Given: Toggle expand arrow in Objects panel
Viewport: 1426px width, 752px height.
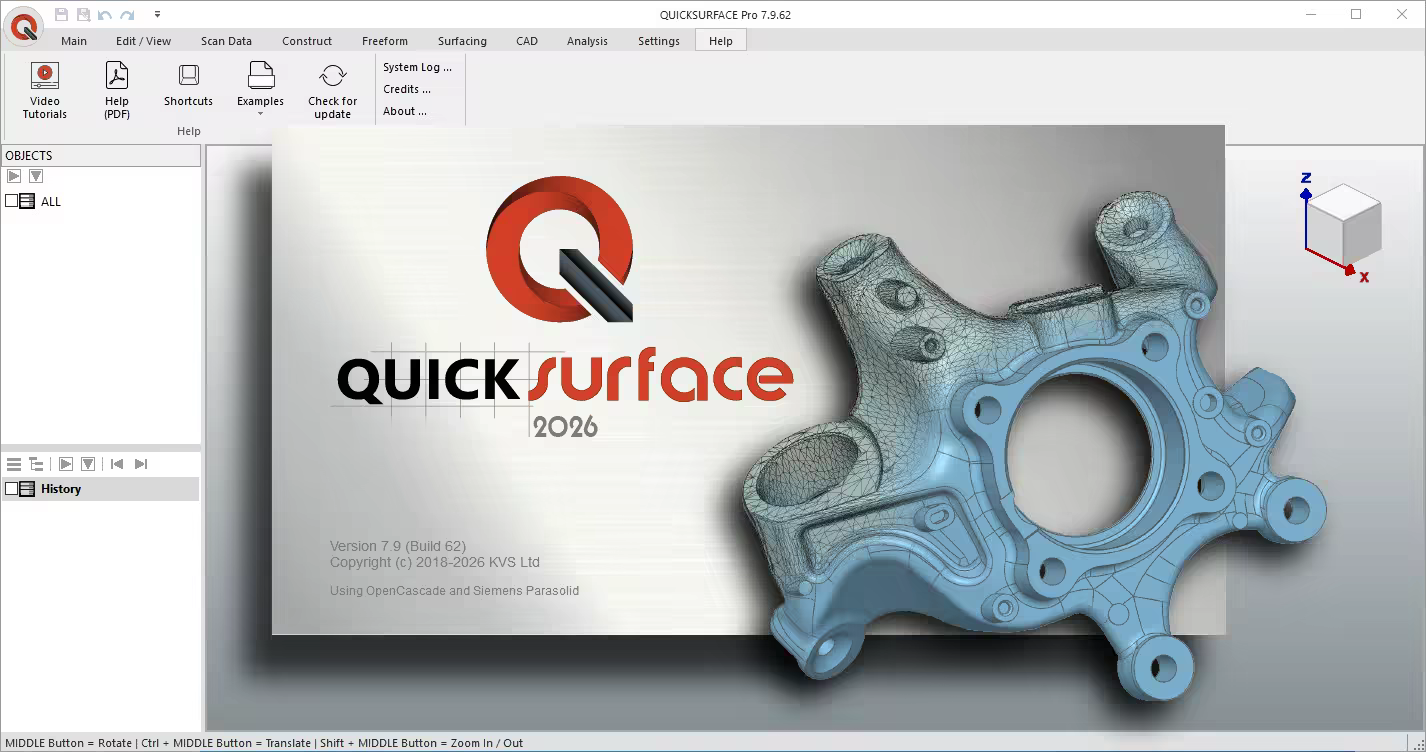Looking at the screenshot, I should tap(13, 175).
